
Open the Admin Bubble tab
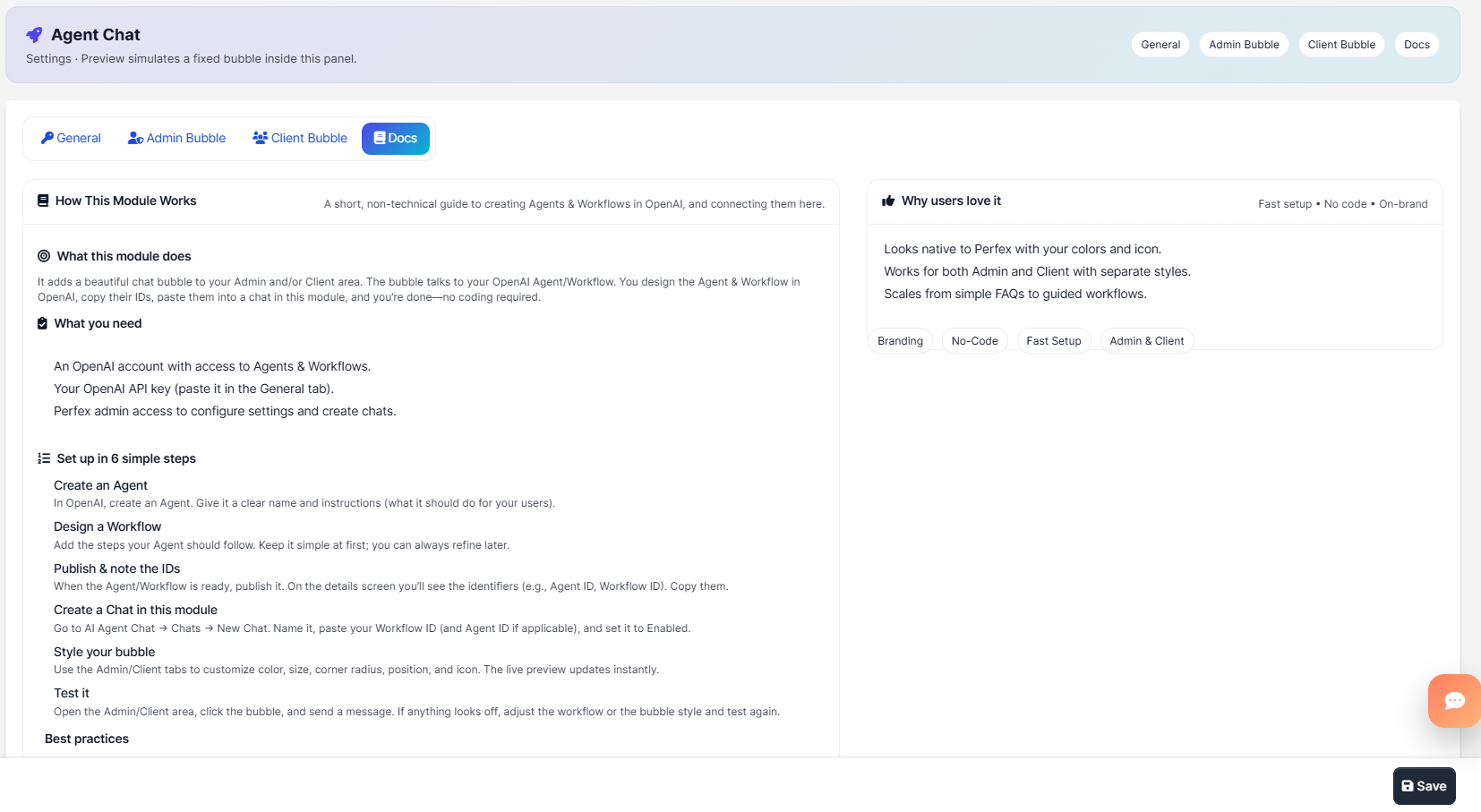click(x=176, y=138)
